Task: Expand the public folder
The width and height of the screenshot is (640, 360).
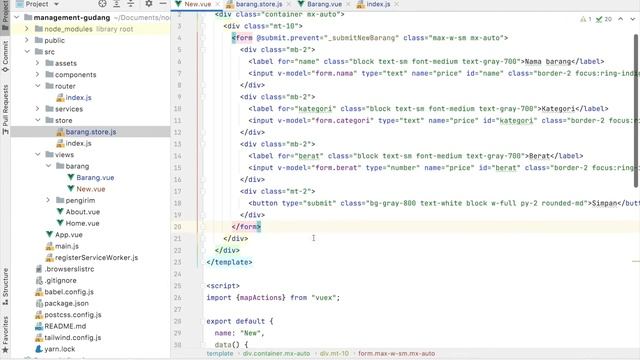Action: click(x=27, y=40)
